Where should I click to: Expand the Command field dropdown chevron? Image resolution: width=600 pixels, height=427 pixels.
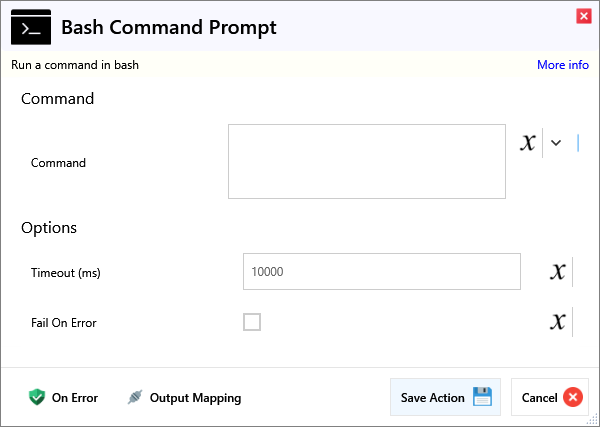[556, 143]
